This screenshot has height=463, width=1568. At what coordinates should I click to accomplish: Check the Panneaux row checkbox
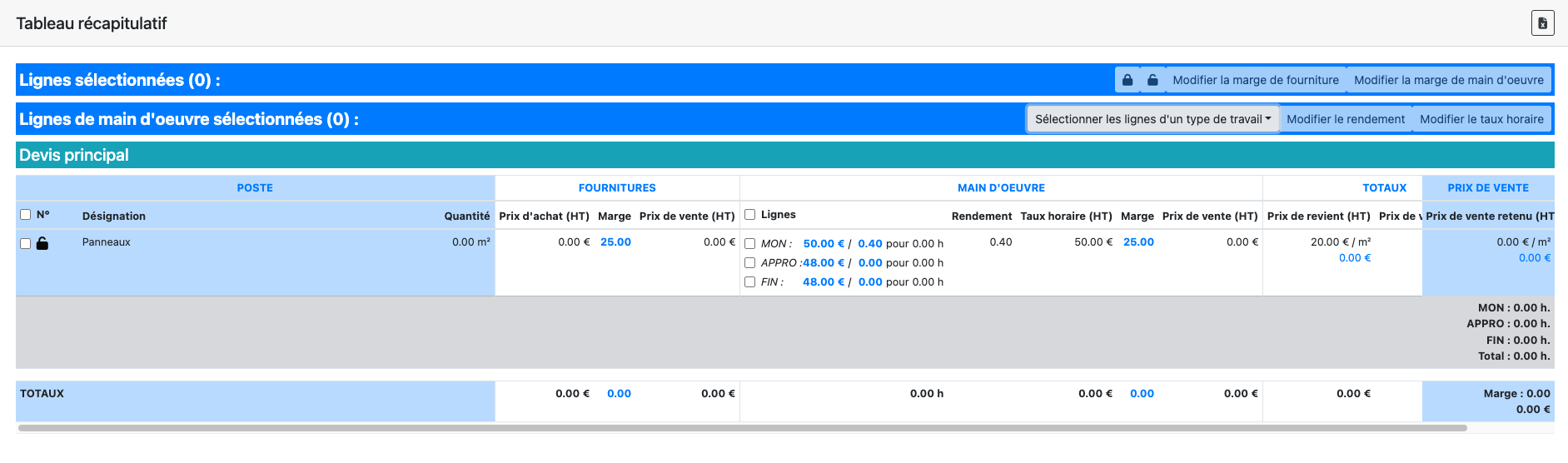pyautogui.click(x=26, y=243)
